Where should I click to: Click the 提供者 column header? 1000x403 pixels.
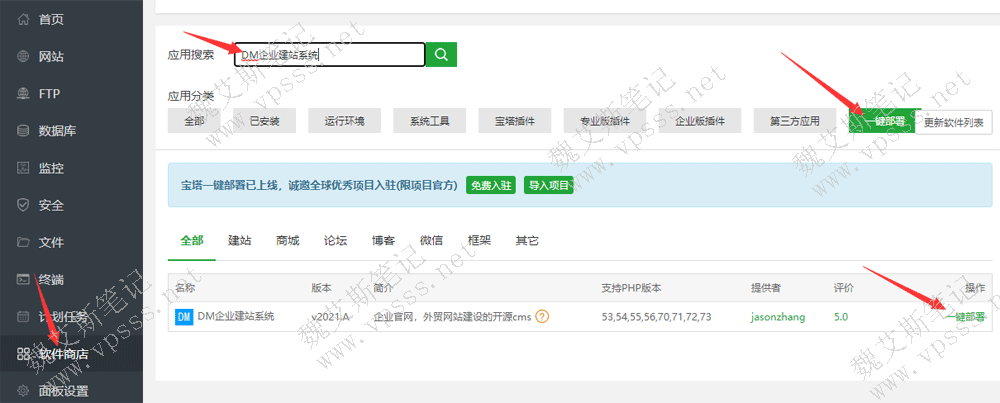click(x=765, y=288)
